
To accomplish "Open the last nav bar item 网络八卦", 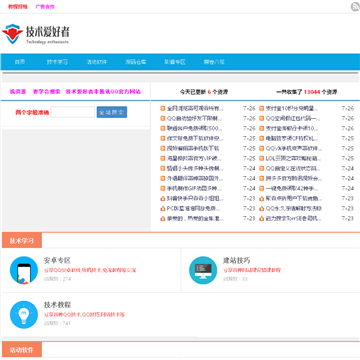I will pyautogui.click(x=214, y=62).
